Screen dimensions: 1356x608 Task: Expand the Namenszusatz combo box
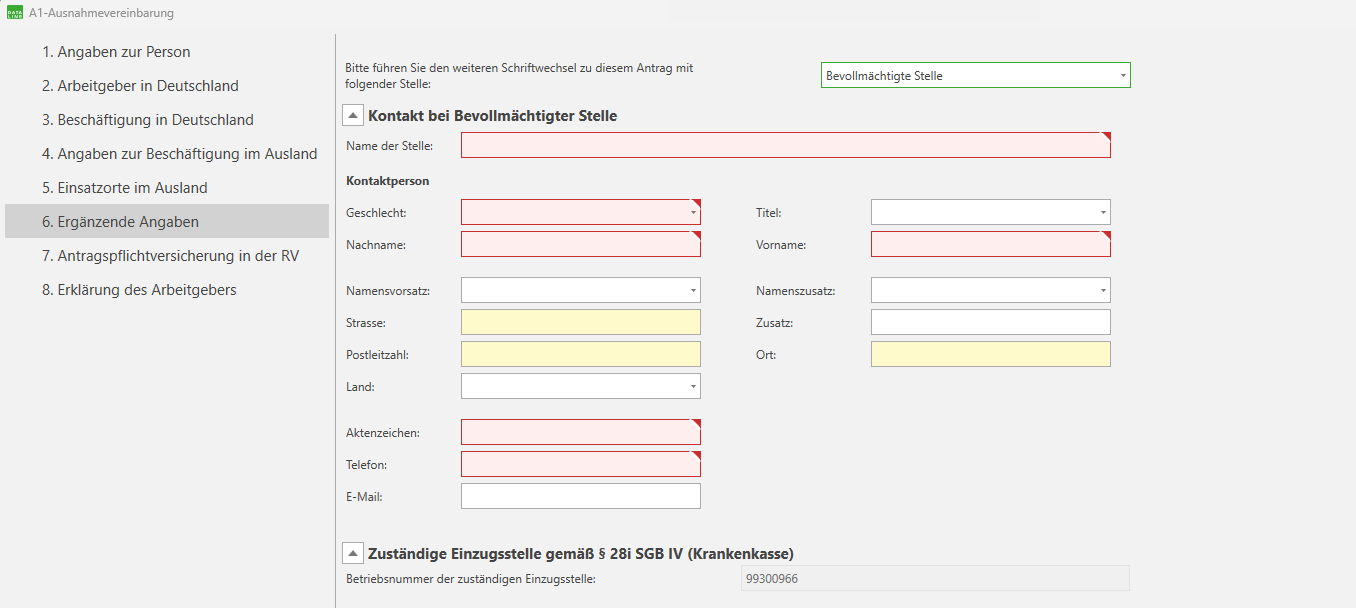click(990, 290)
